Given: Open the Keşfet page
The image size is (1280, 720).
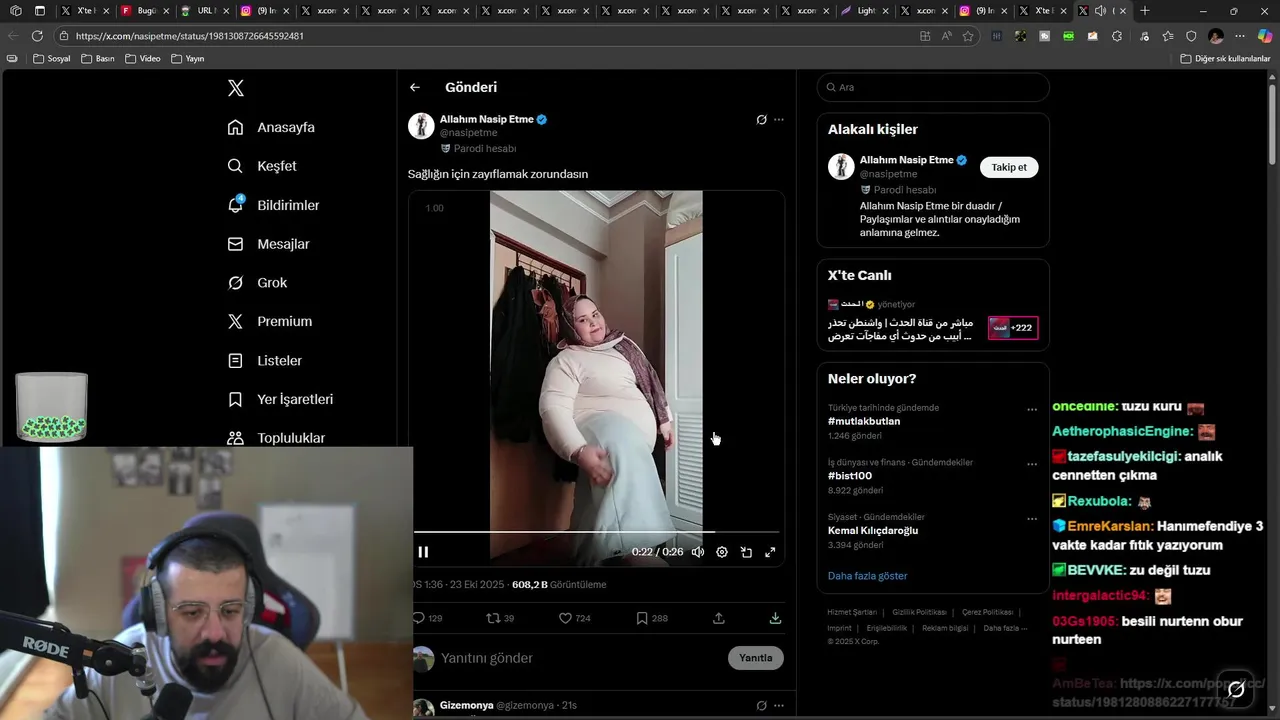Looking at the screenshot, I should click(x=262, y=166).
